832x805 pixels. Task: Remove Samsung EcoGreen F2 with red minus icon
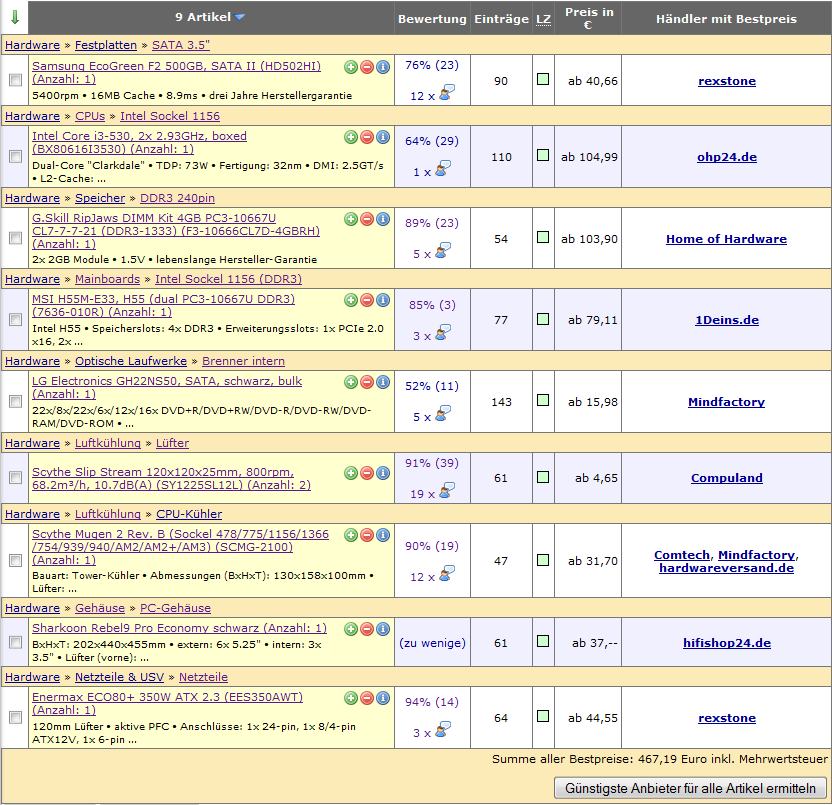click(367, 67)
